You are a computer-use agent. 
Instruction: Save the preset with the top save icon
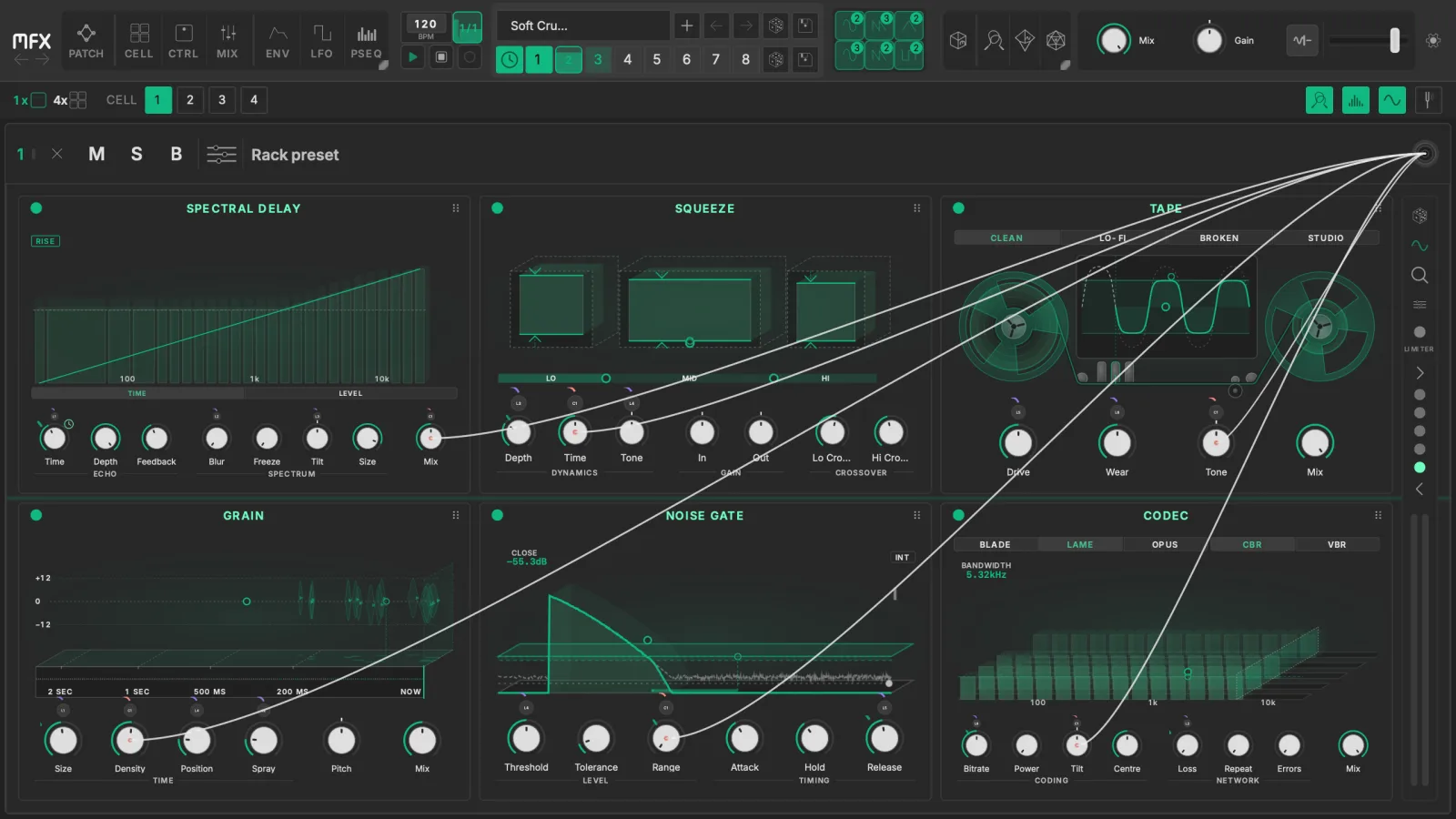pos(805,25)
